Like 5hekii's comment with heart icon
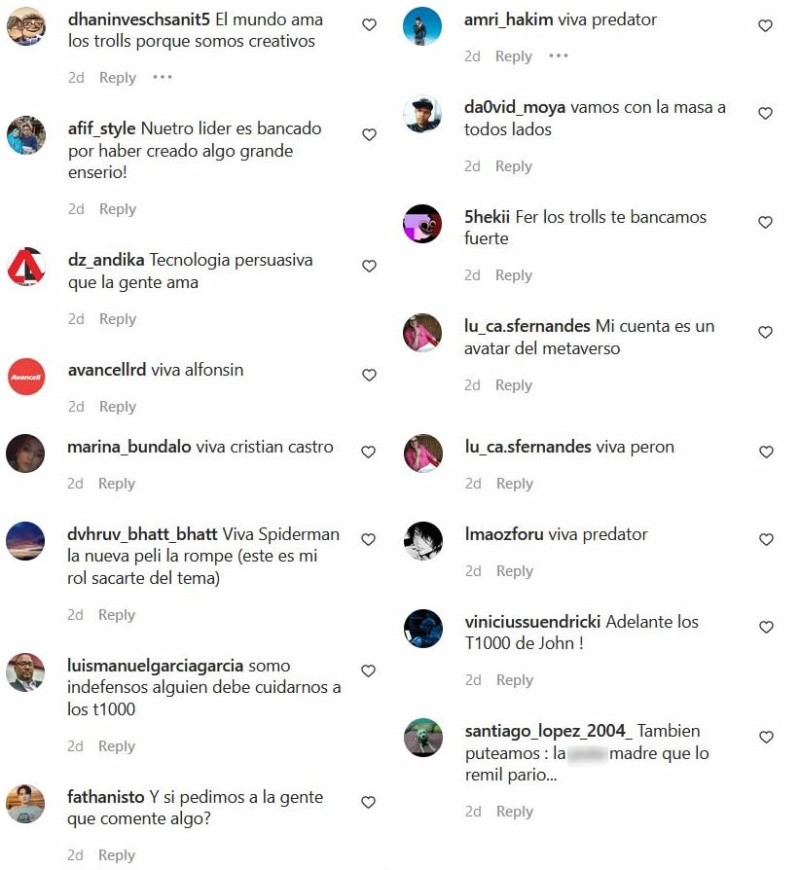The width and height of the screenshot is (800, 870). [x=766, y=222]
